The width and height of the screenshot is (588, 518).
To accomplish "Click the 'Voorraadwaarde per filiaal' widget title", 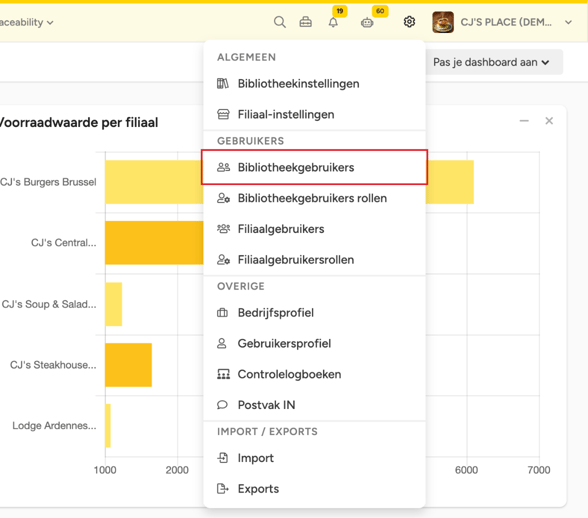I will click(79, 122).
